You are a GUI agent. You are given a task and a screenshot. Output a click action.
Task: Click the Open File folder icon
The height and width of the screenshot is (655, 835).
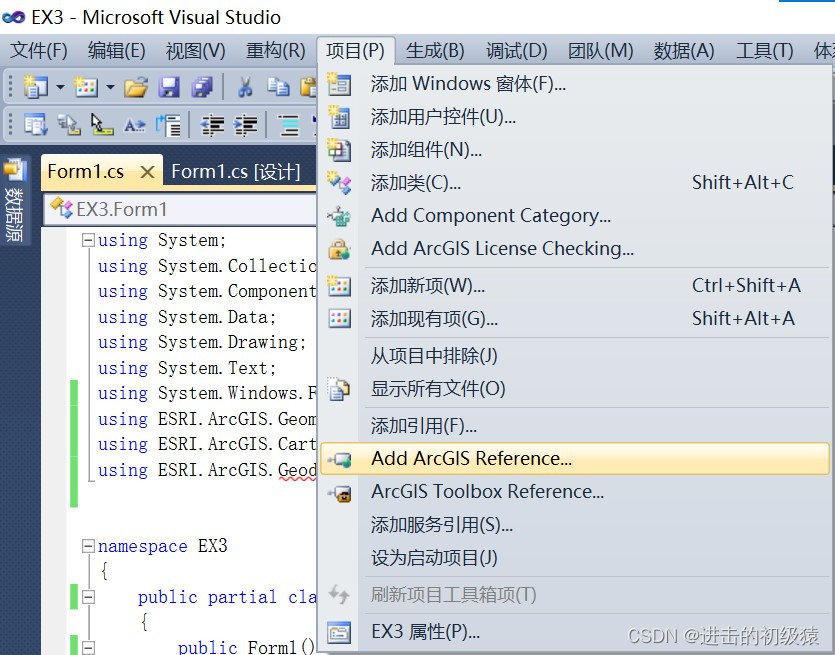coord(136,88)
